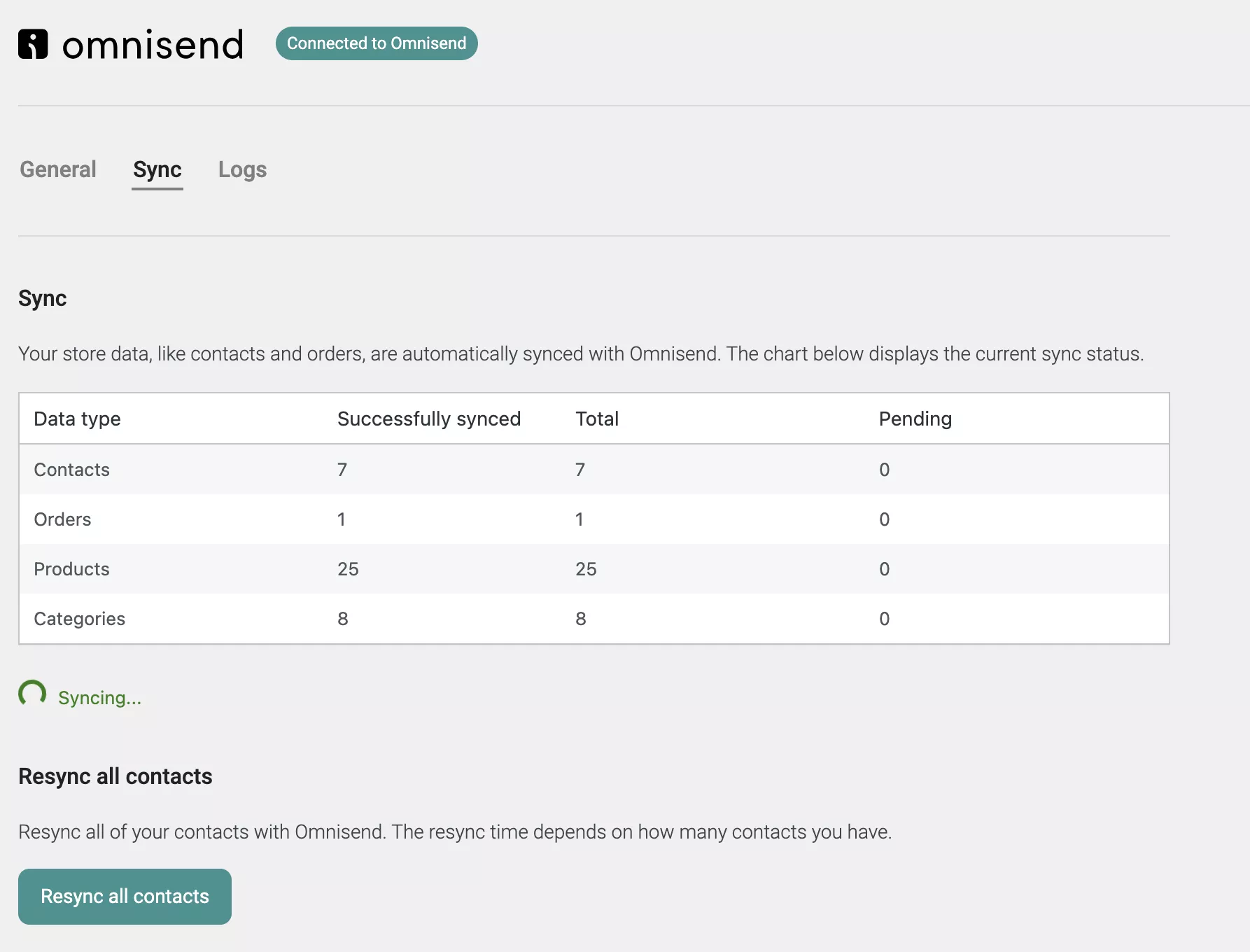Click Orders total value 1
Viewport: 1250px width, 952px height.
(x=580, y=519)
